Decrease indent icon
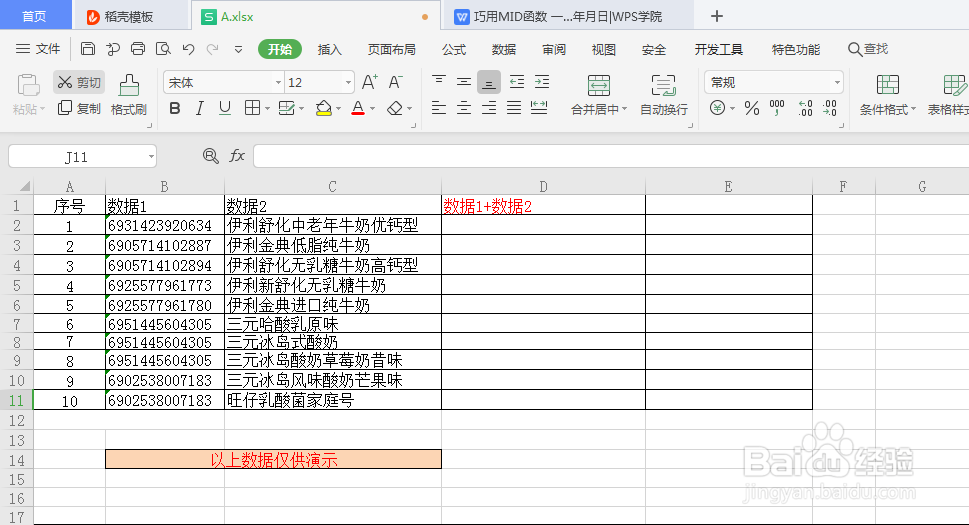 [517, 82]
